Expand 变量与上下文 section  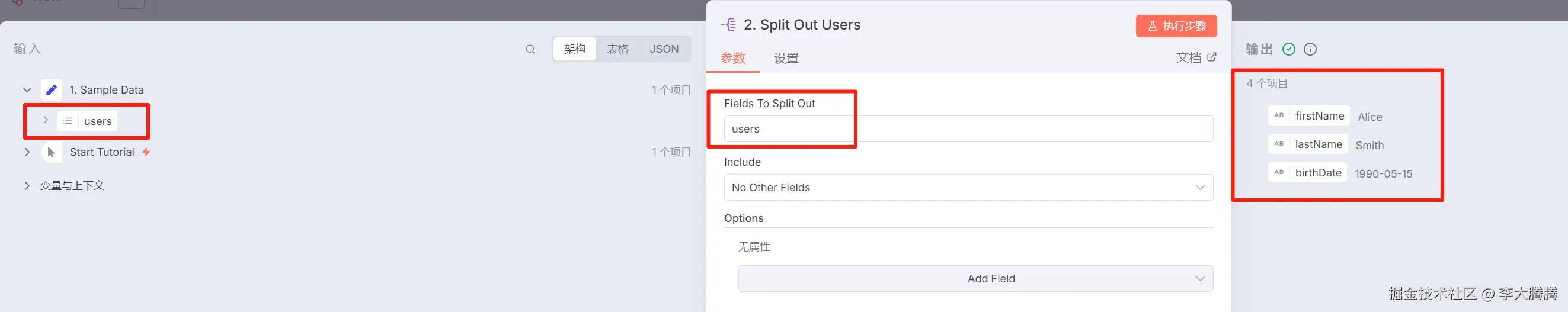(x=27, y=185)
